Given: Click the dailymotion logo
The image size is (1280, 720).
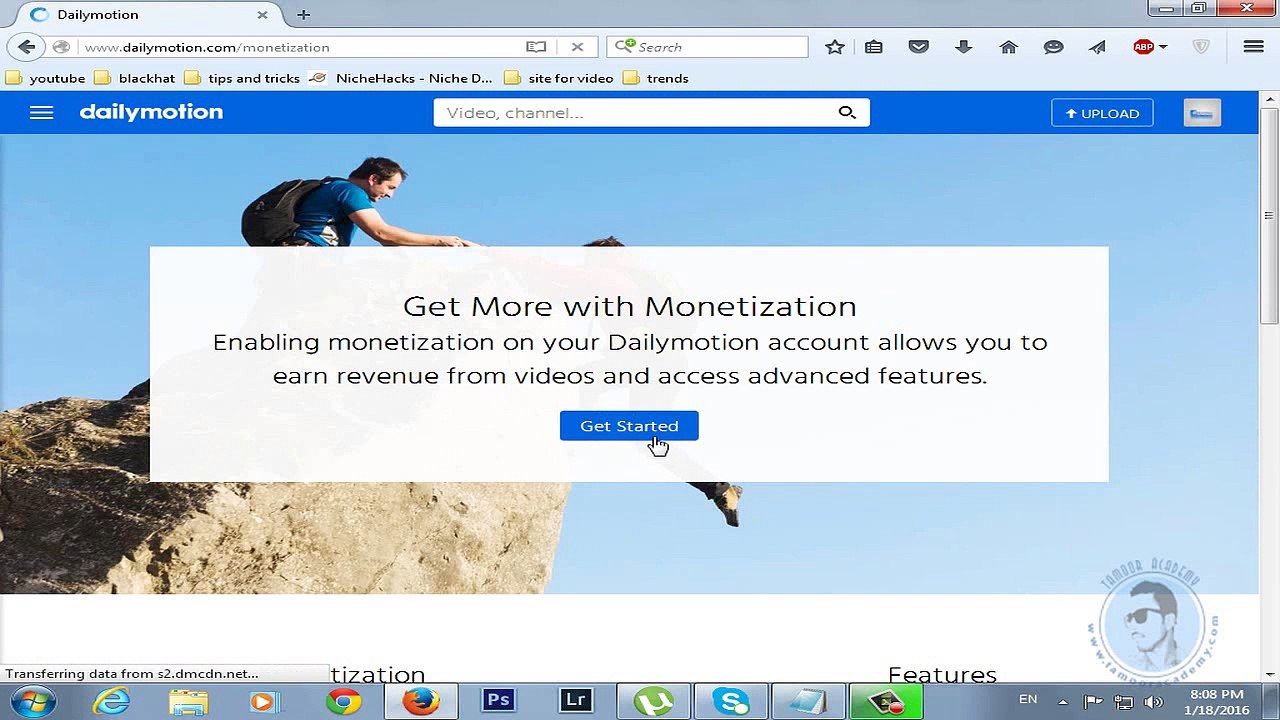Looking at the screenshot, I should point(151,112).
